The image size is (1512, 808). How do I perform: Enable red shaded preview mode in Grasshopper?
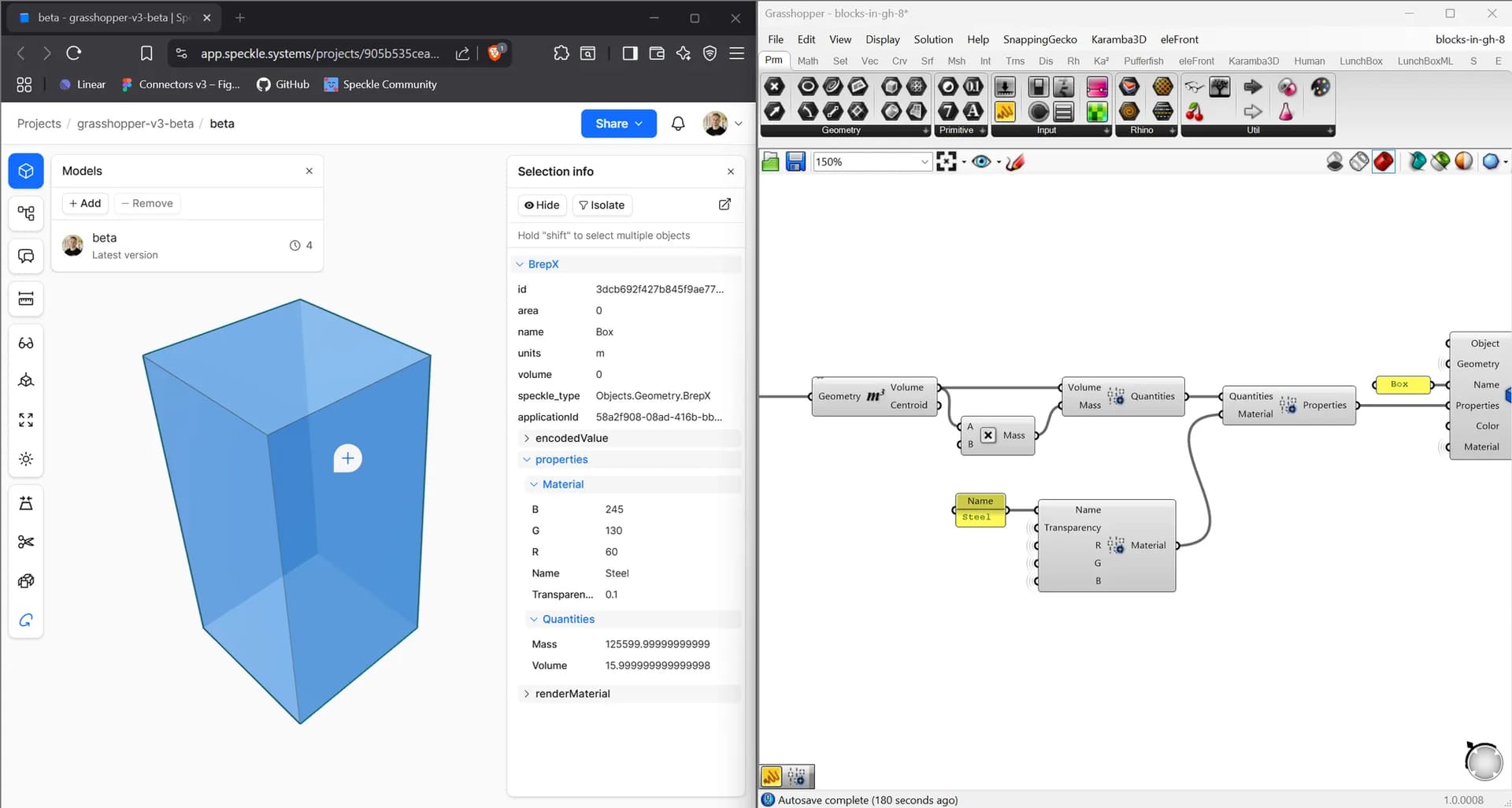1384,162
